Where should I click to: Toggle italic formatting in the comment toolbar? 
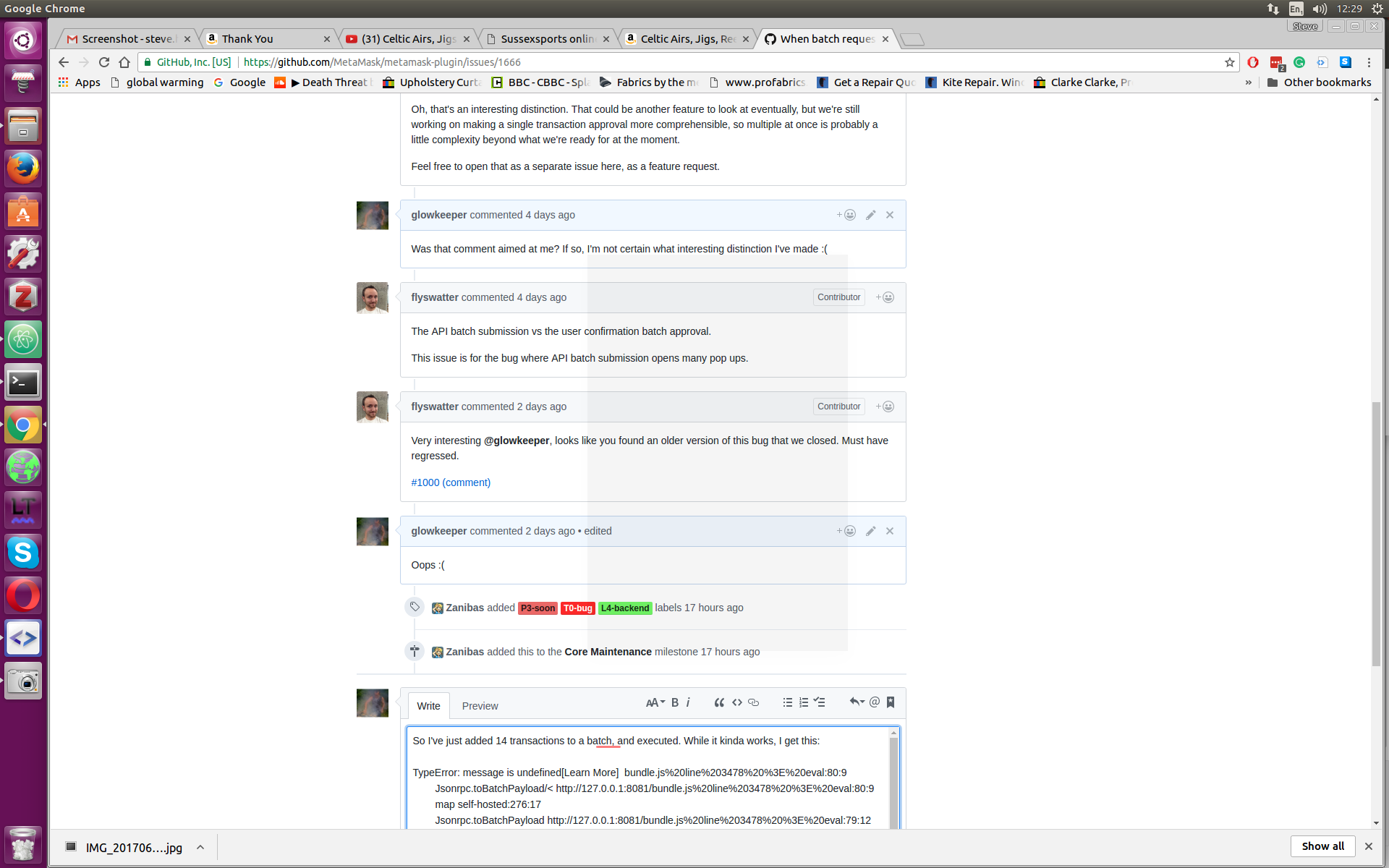[687, 702]
